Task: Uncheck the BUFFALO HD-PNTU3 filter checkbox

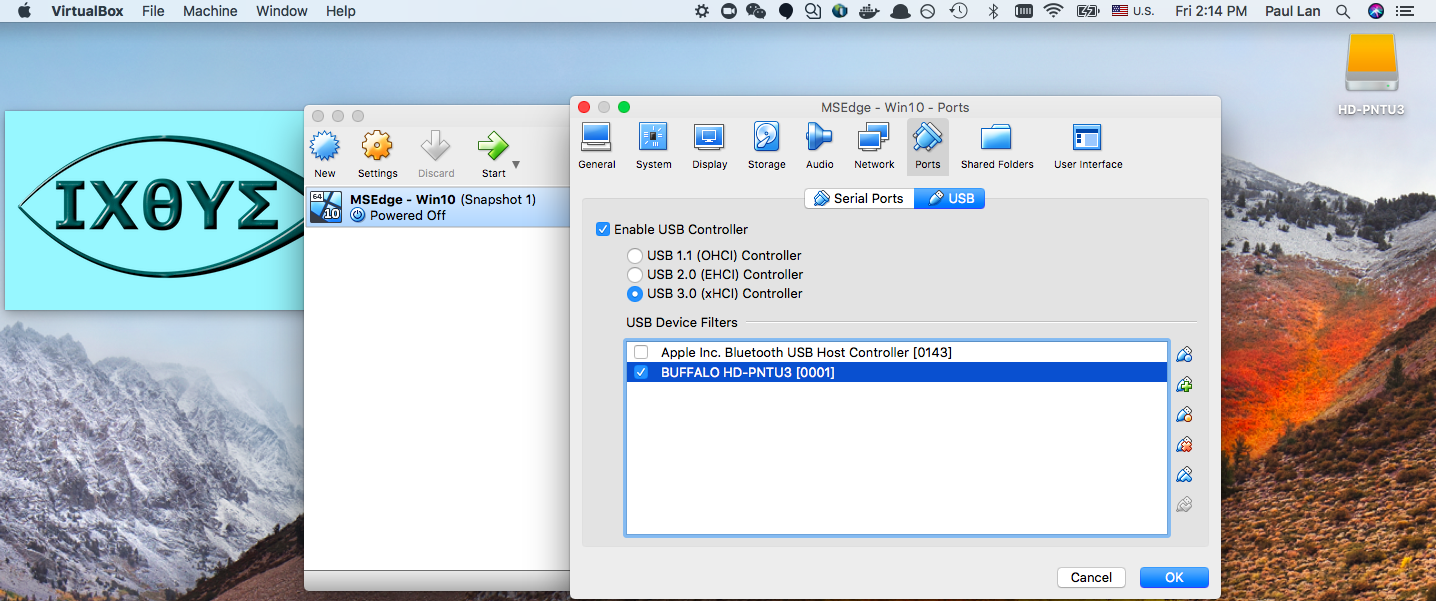Action: [641, 372]
